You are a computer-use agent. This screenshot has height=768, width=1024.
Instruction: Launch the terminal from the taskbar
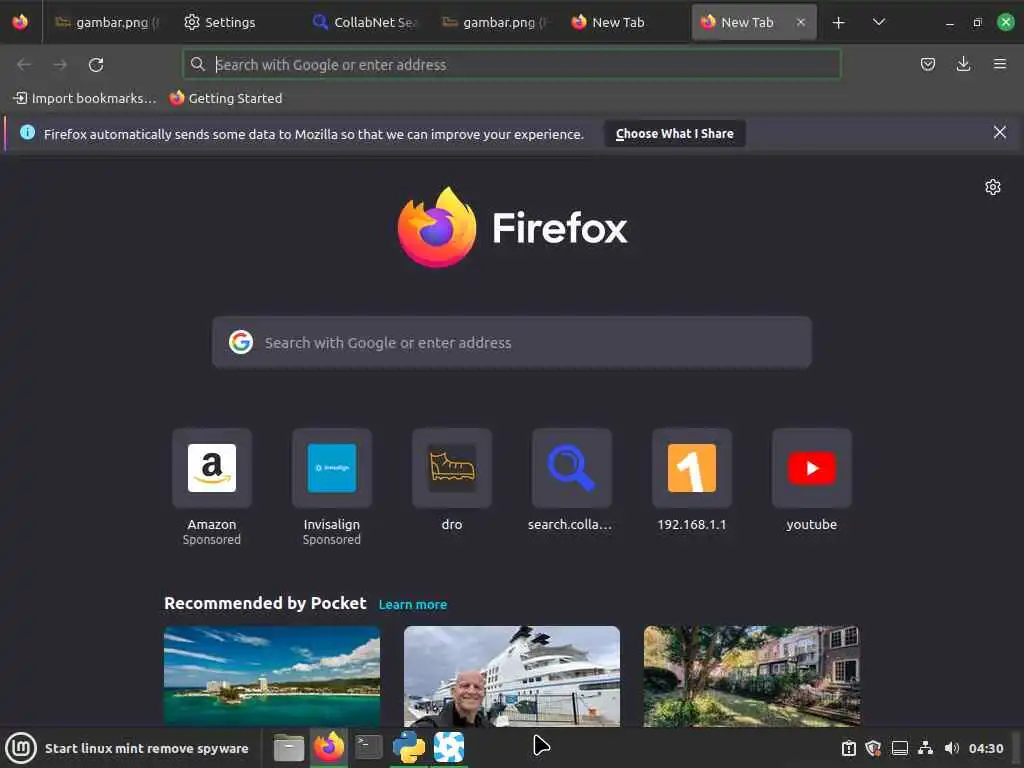pos(368,747)
